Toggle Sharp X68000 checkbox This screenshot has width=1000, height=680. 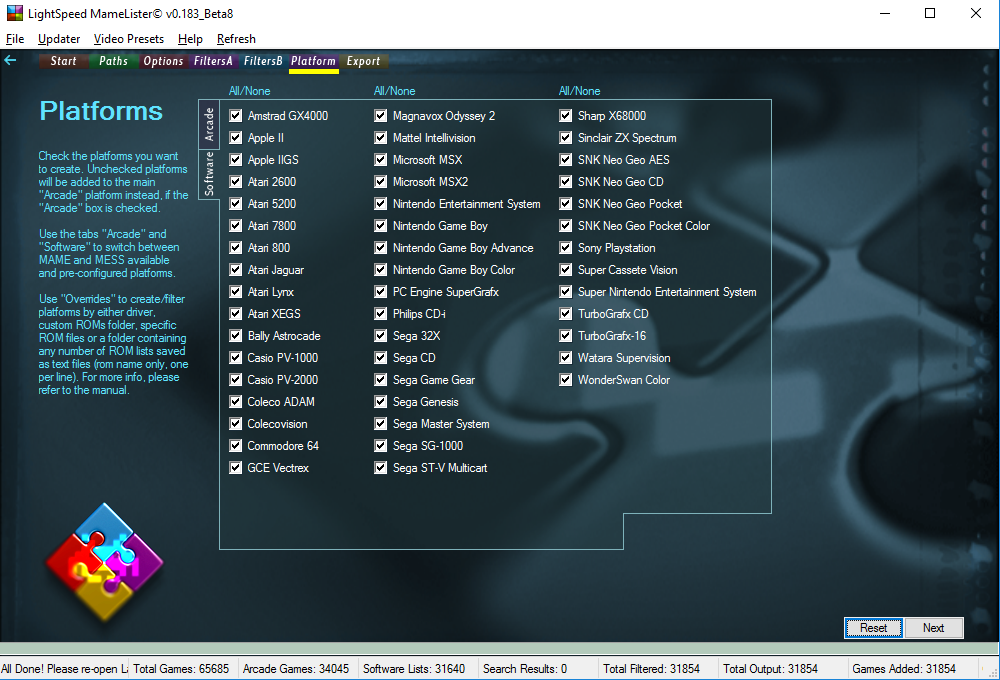click(x=566, y=115)
